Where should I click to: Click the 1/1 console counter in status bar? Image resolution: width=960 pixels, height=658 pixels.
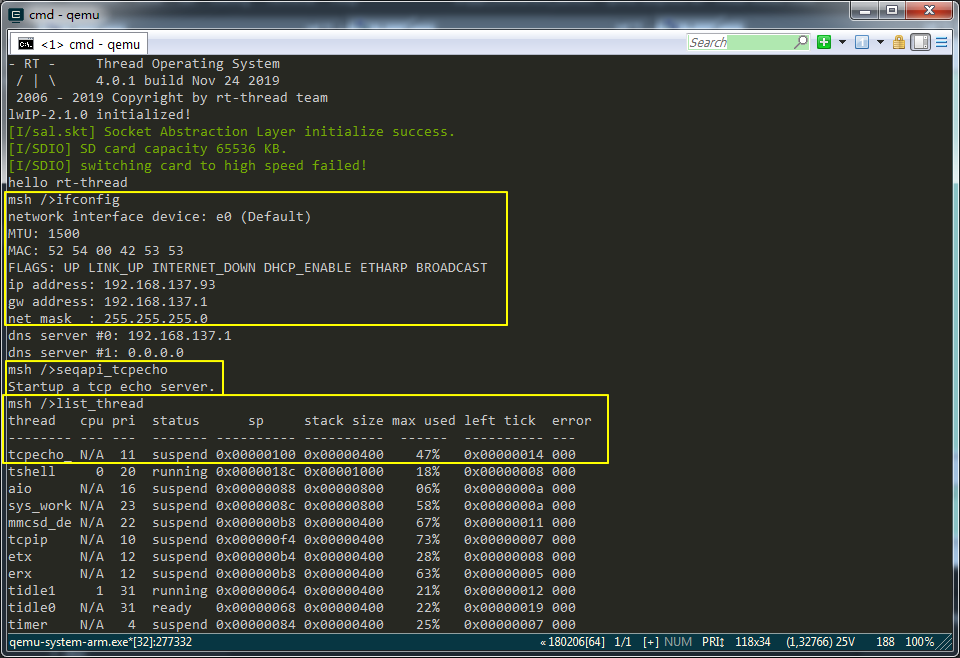pyautogui.click(x=621, y=644)
